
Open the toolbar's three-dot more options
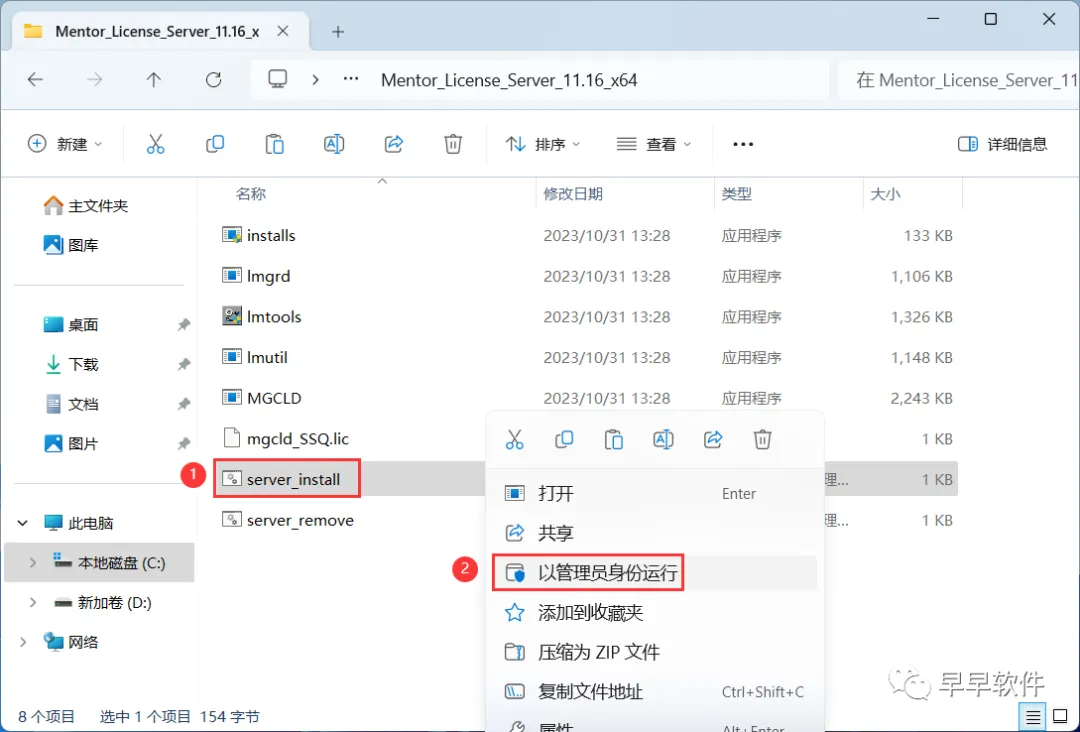click(743, 144)
